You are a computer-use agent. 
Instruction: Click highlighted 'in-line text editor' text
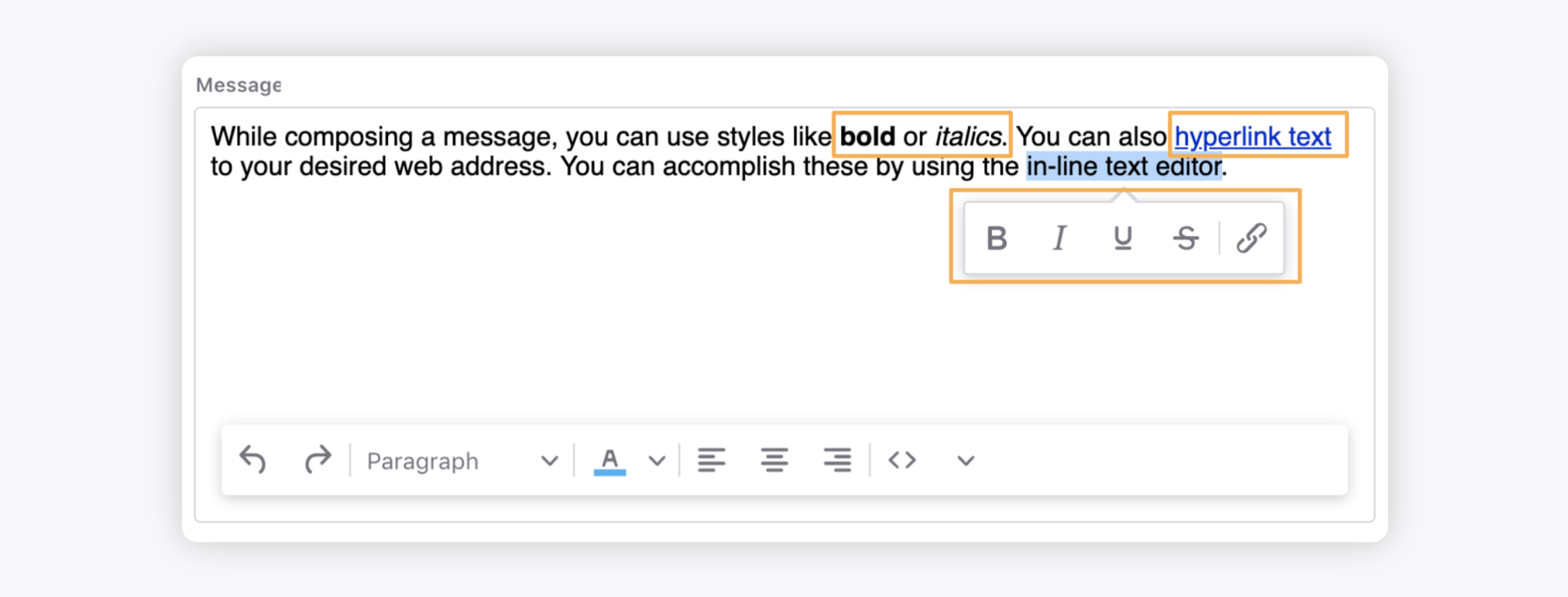1124,167
